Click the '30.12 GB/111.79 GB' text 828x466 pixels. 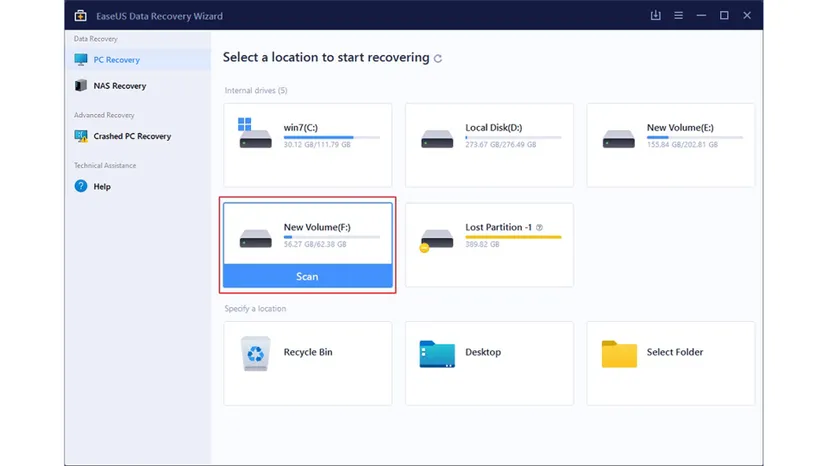pyautogui.click(x=317, y=144)
